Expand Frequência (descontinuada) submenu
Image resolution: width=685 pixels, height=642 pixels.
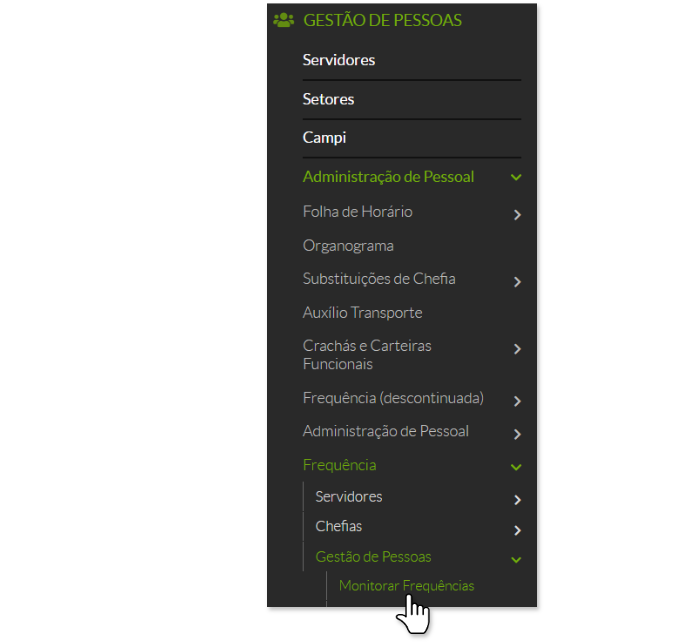(x=393, y=398)
